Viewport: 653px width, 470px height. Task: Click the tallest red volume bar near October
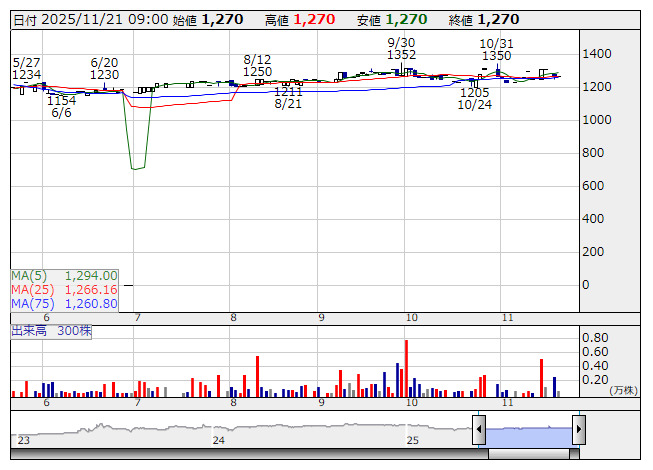tap(406, 368)
